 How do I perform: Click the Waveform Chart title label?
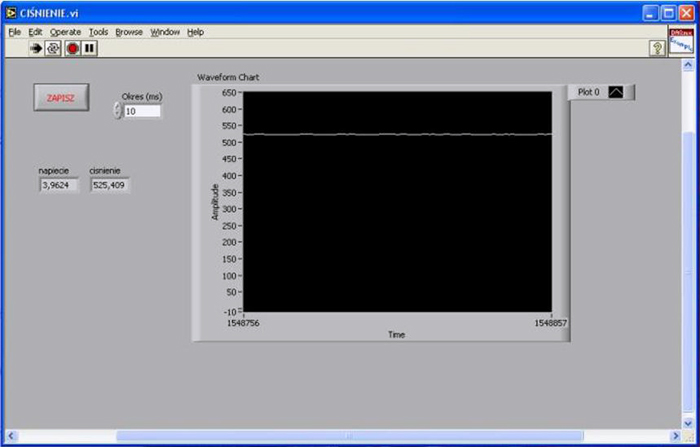(x=228, y=77)
